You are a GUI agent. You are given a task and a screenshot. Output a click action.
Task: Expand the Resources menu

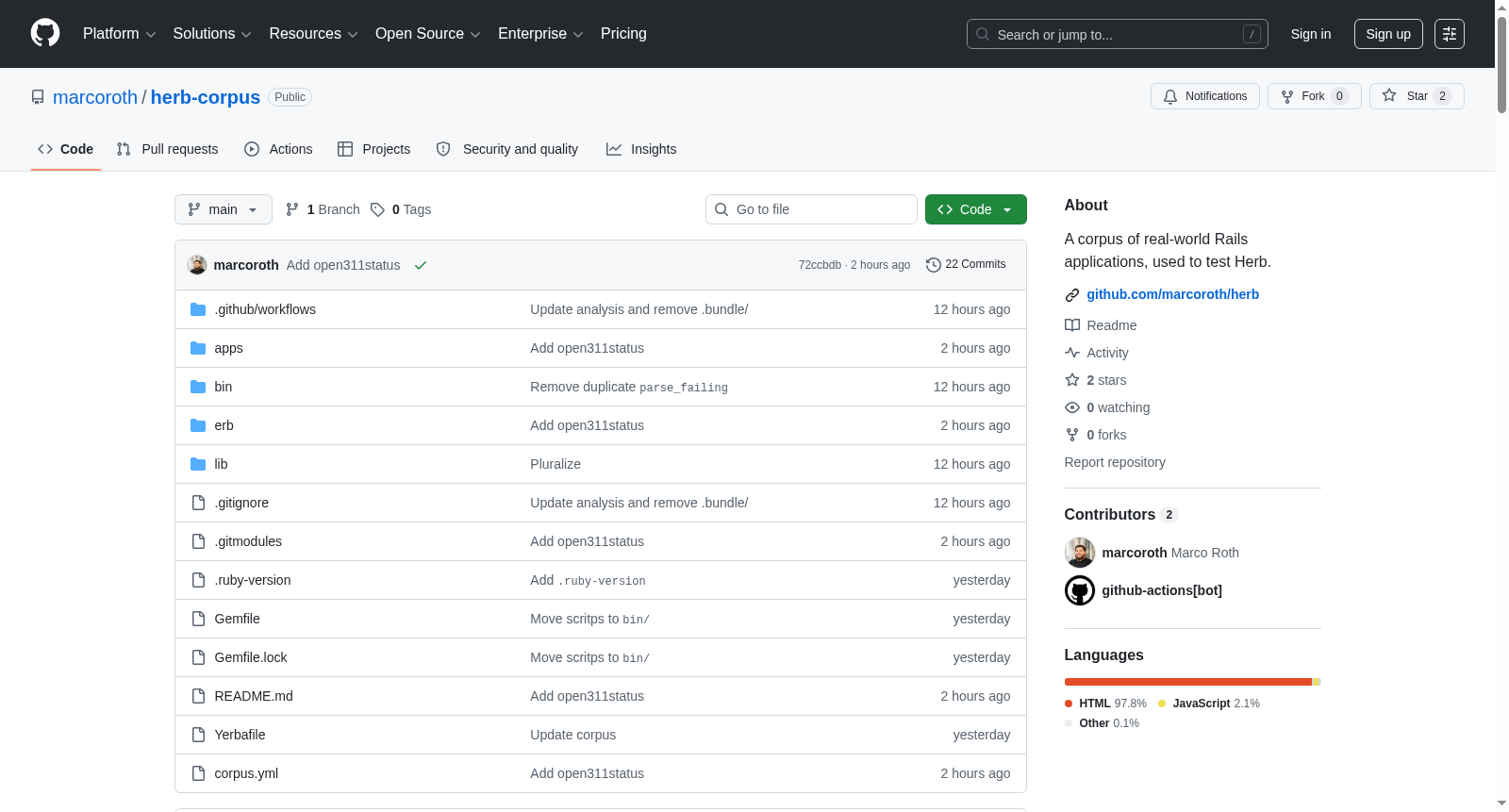(313, 34)
